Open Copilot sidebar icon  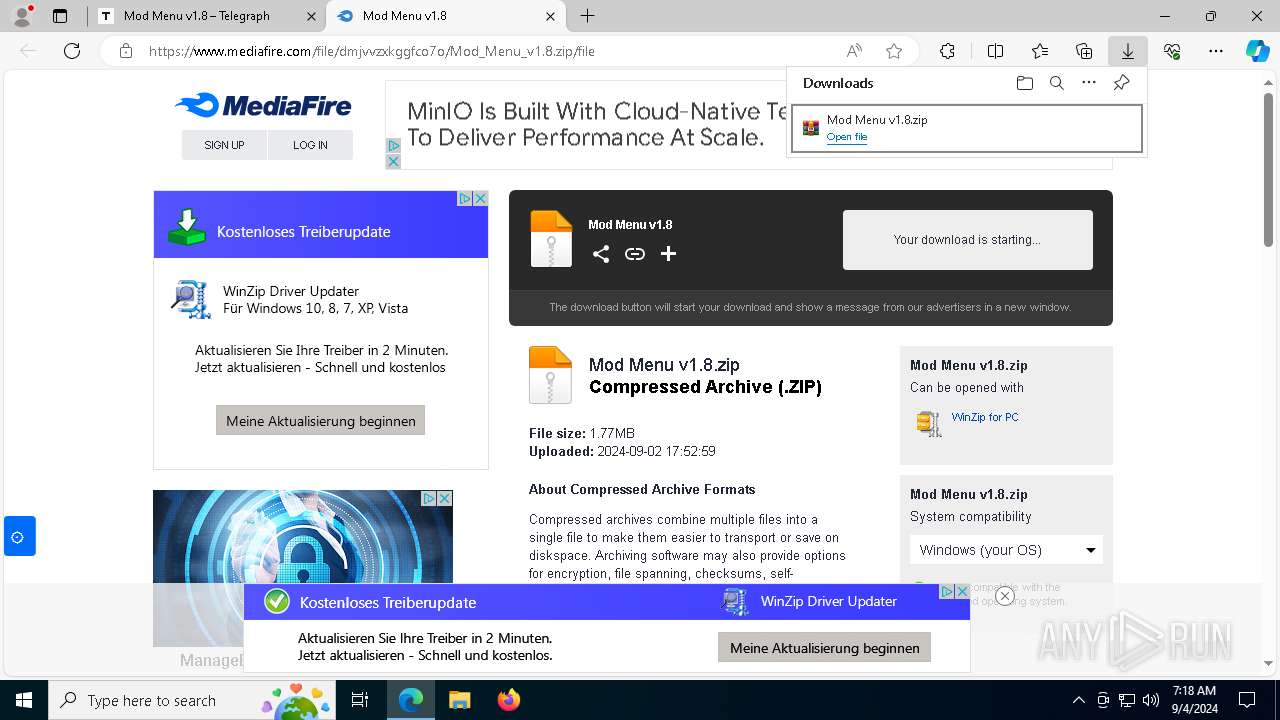point(1257,51)
